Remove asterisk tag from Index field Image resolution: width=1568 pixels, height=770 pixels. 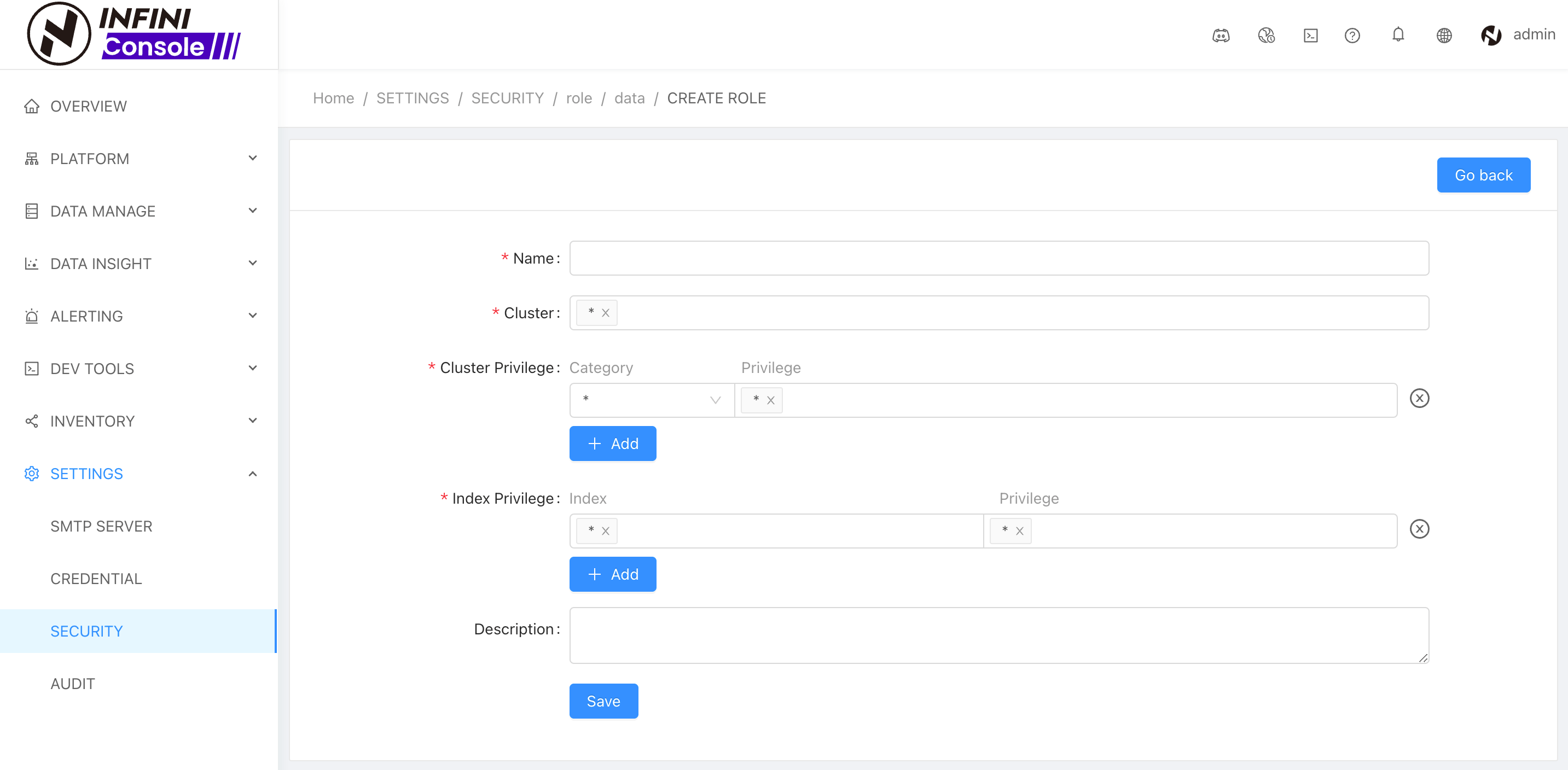pyautogui.click(x=605, y=531)
